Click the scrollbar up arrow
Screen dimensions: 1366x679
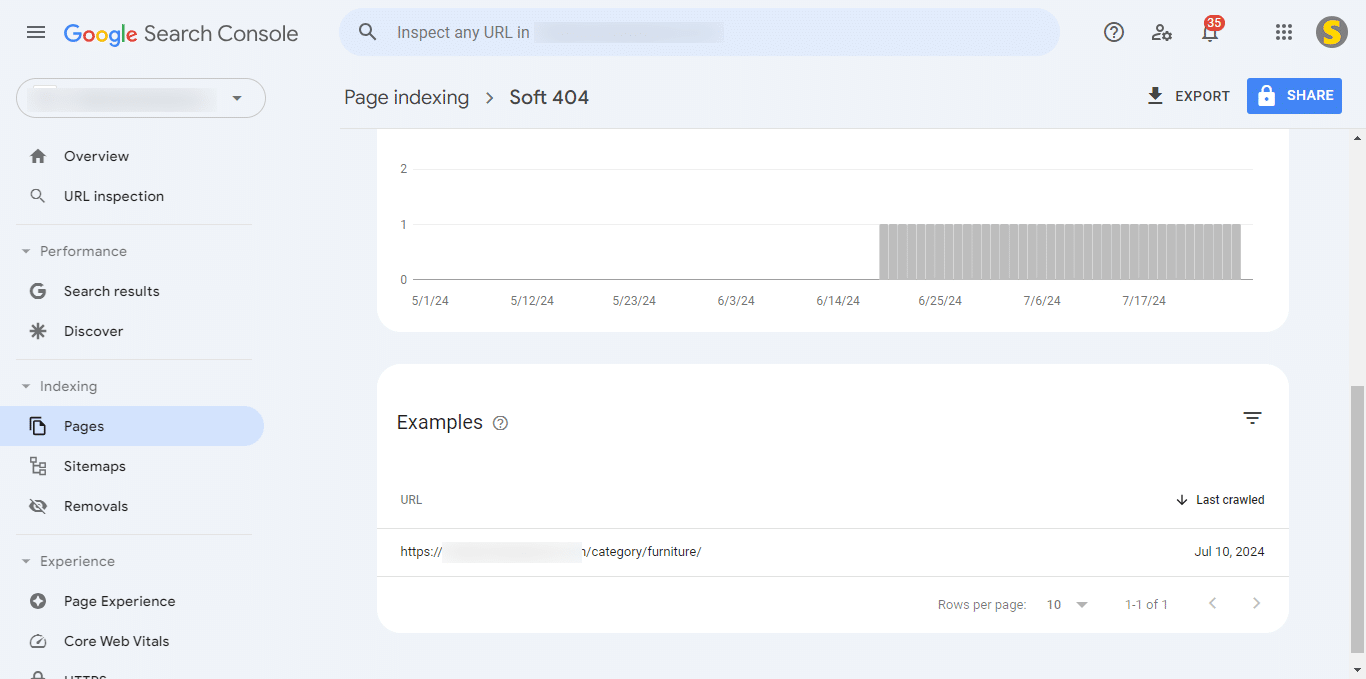[1357, 138]
